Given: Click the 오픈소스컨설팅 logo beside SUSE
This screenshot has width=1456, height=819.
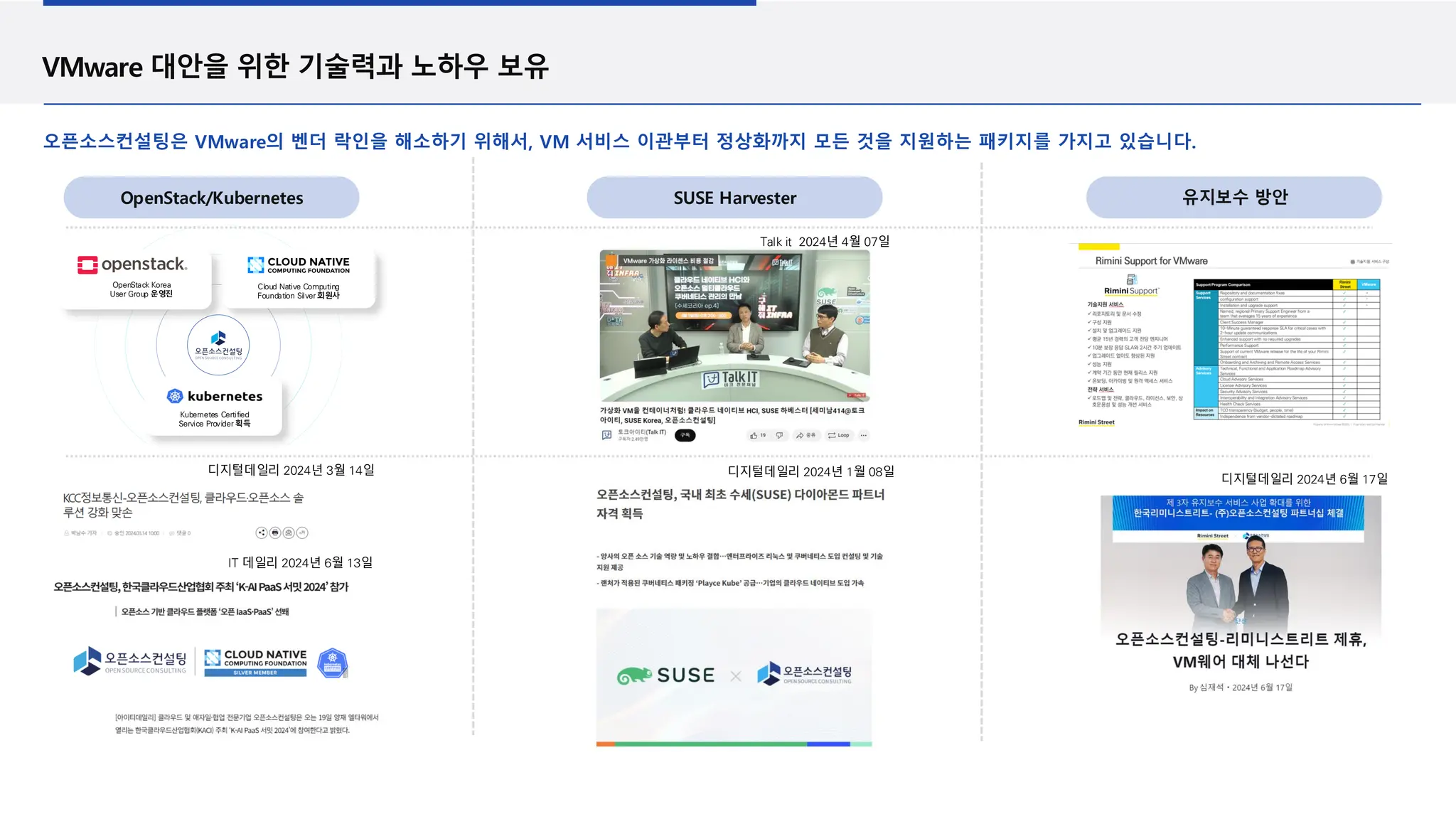Looking at the screenshot, I should point(804,673).
